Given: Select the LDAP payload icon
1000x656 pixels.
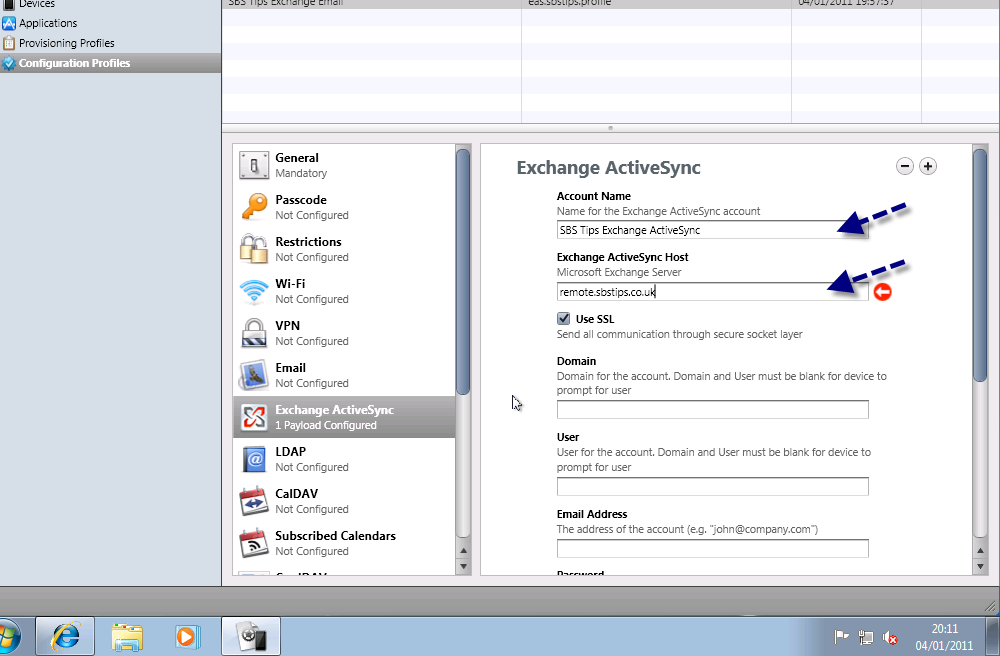Looking at the screenshot, I should pos(254,459).
